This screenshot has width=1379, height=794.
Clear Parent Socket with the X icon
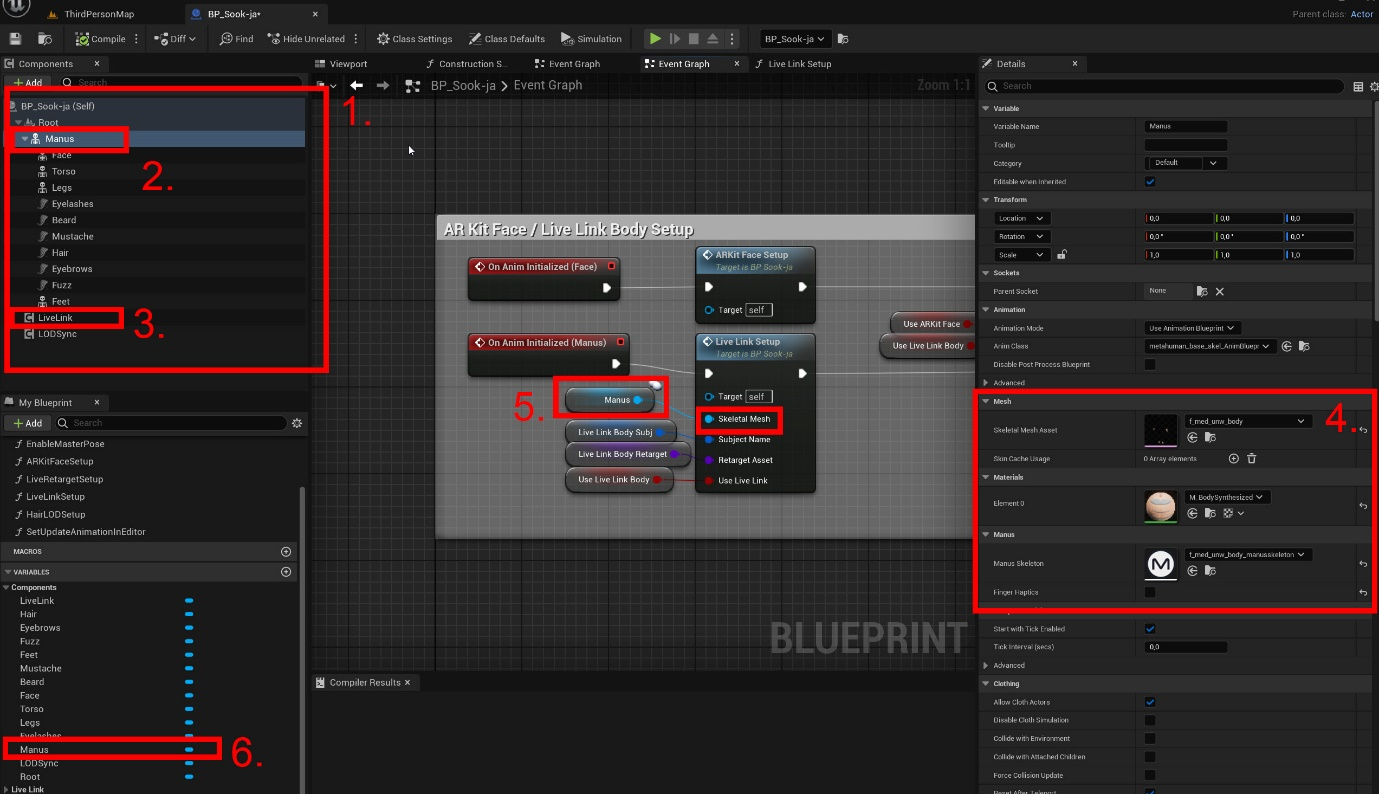click(x=1220, y=292)
